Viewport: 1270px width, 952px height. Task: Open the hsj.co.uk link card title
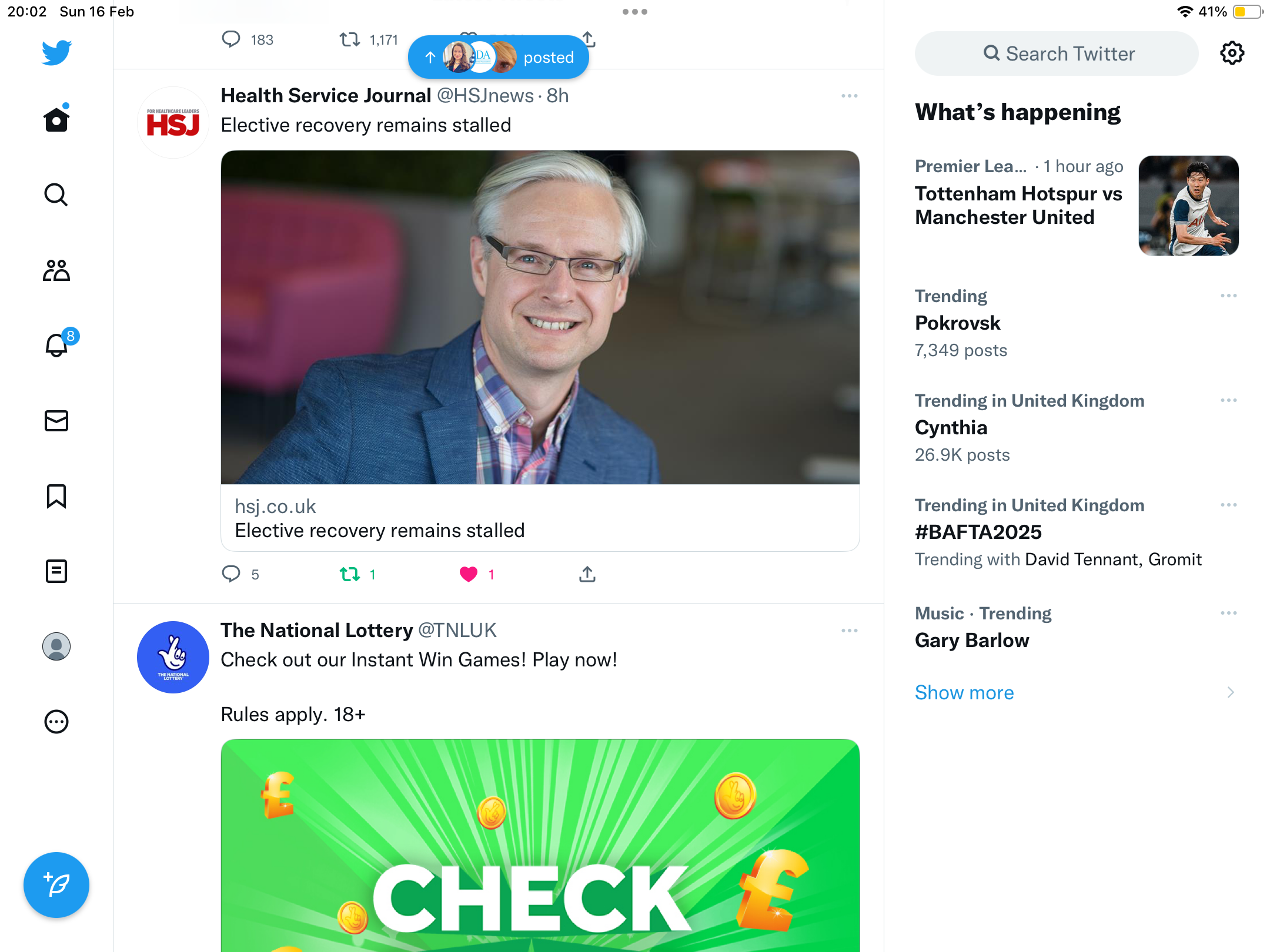(x=379, y=530)
